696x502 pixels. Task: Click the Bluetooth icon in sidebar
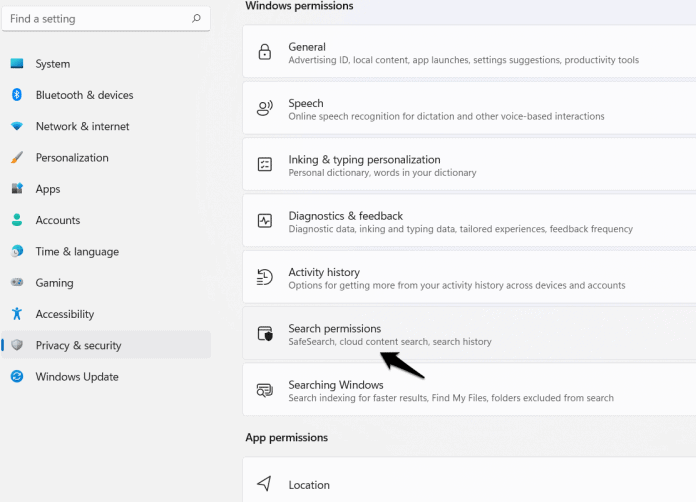point(17,95)
